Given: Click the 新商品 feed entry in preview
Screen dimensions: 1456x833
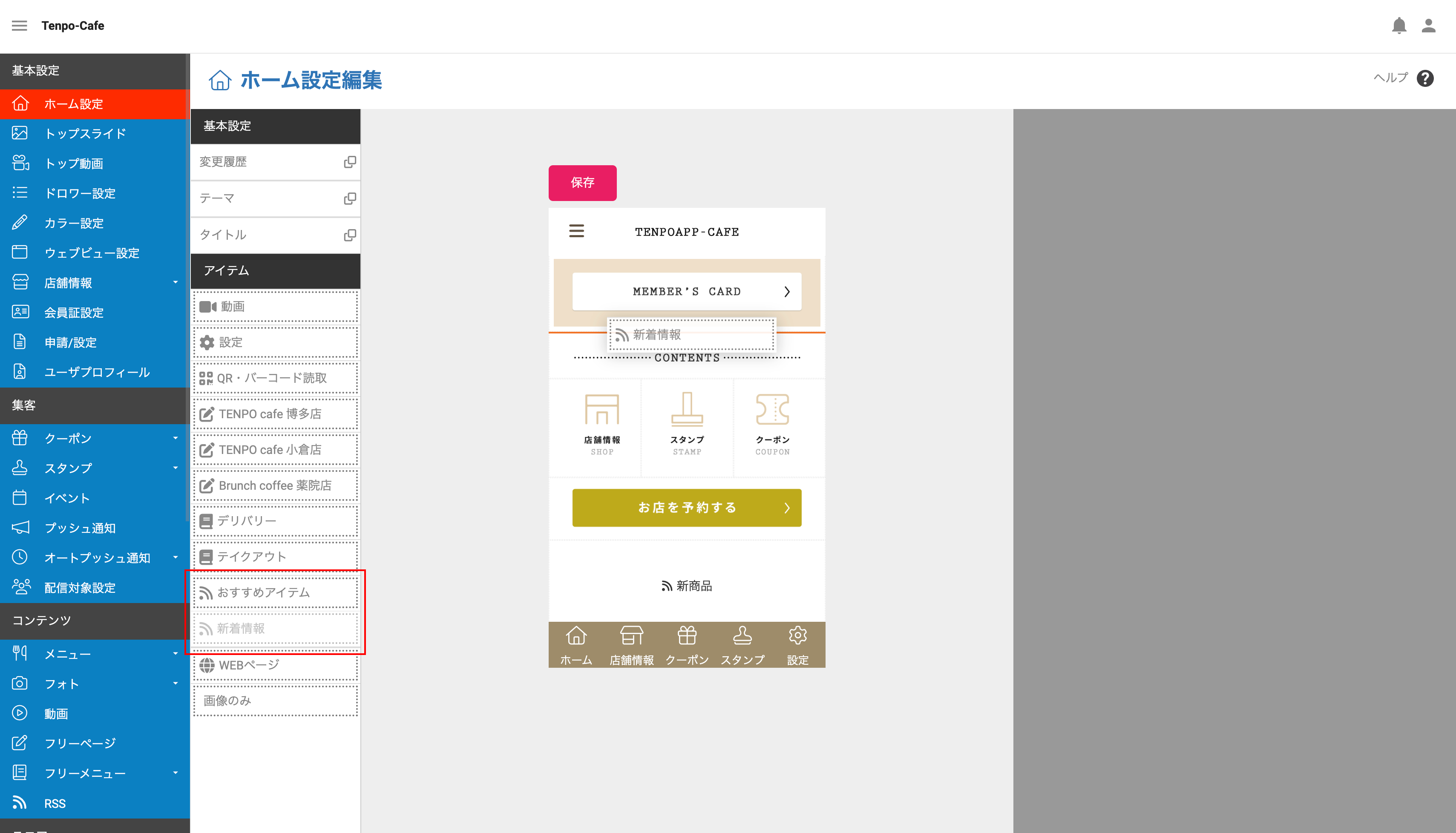Looking at the screenshot, I should coord(687,586).
